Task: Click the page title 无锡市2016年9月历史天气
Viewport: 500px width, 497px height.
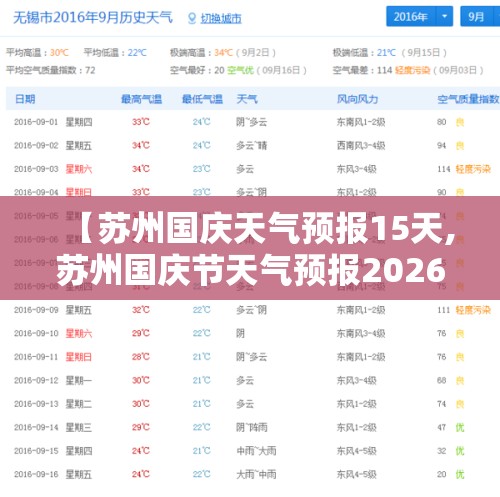Action: [x=93, y=18]
